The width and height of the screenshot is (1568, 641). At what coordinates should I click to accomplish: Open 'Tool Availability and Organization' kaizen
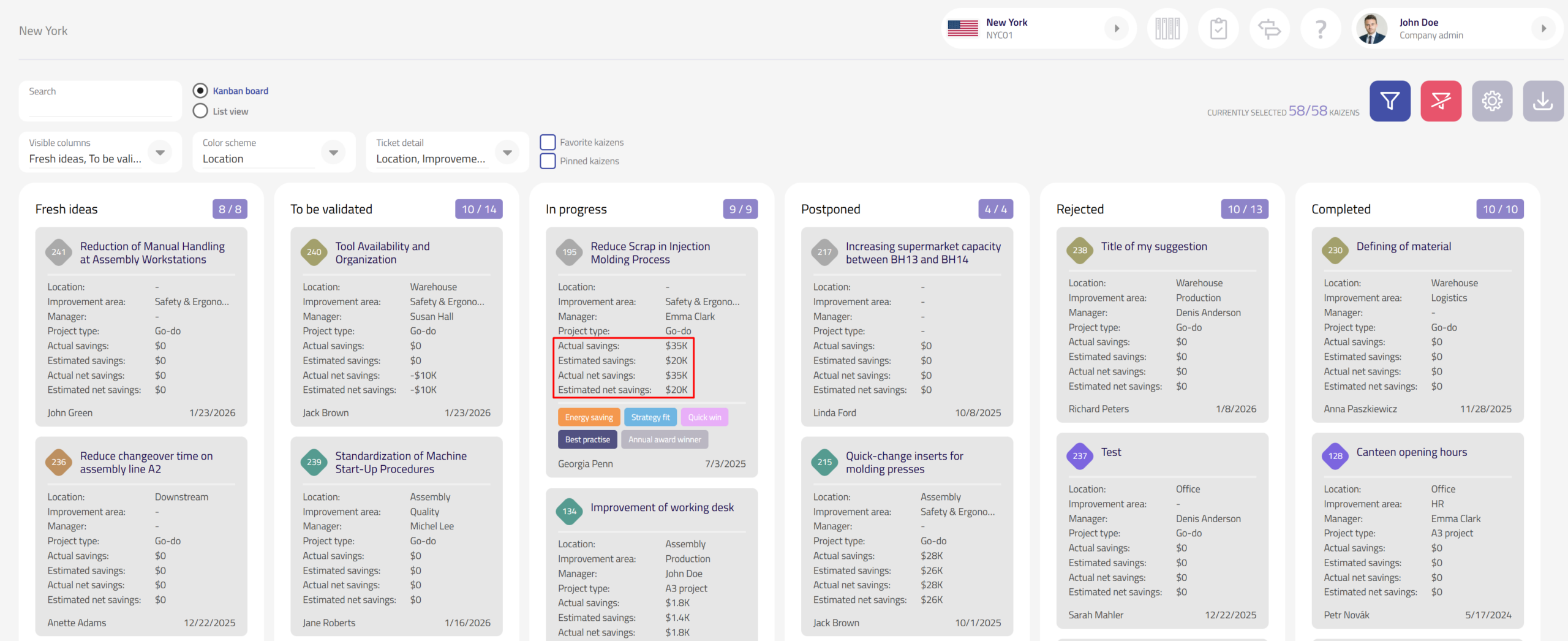382,252
